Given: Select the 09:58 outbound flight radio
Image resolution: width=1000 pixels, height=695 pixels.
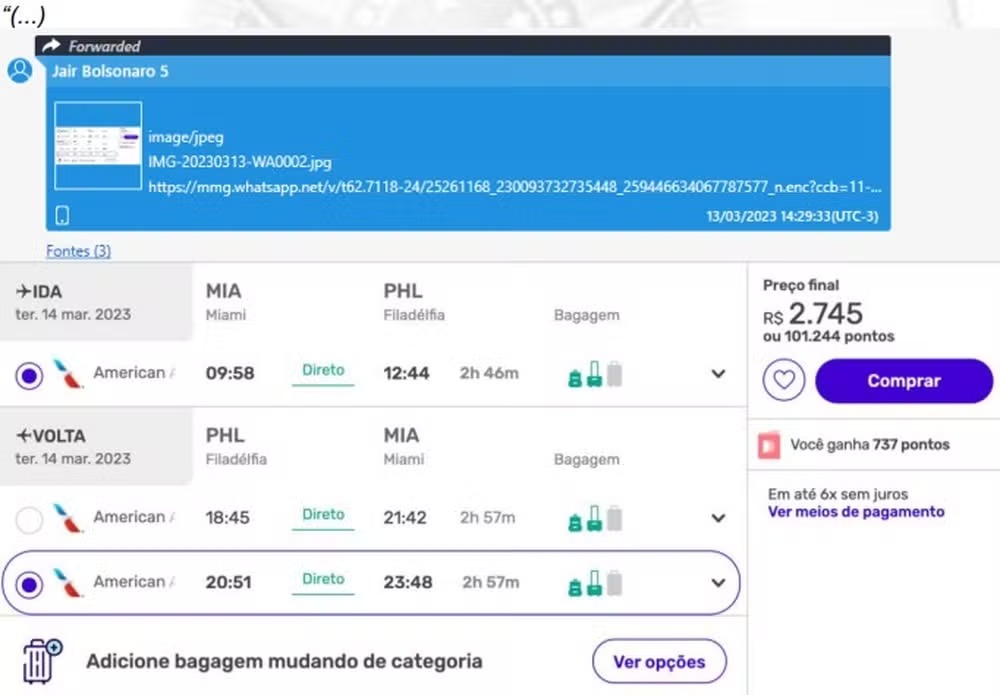Looking at the screenshot, I should 30,375.
